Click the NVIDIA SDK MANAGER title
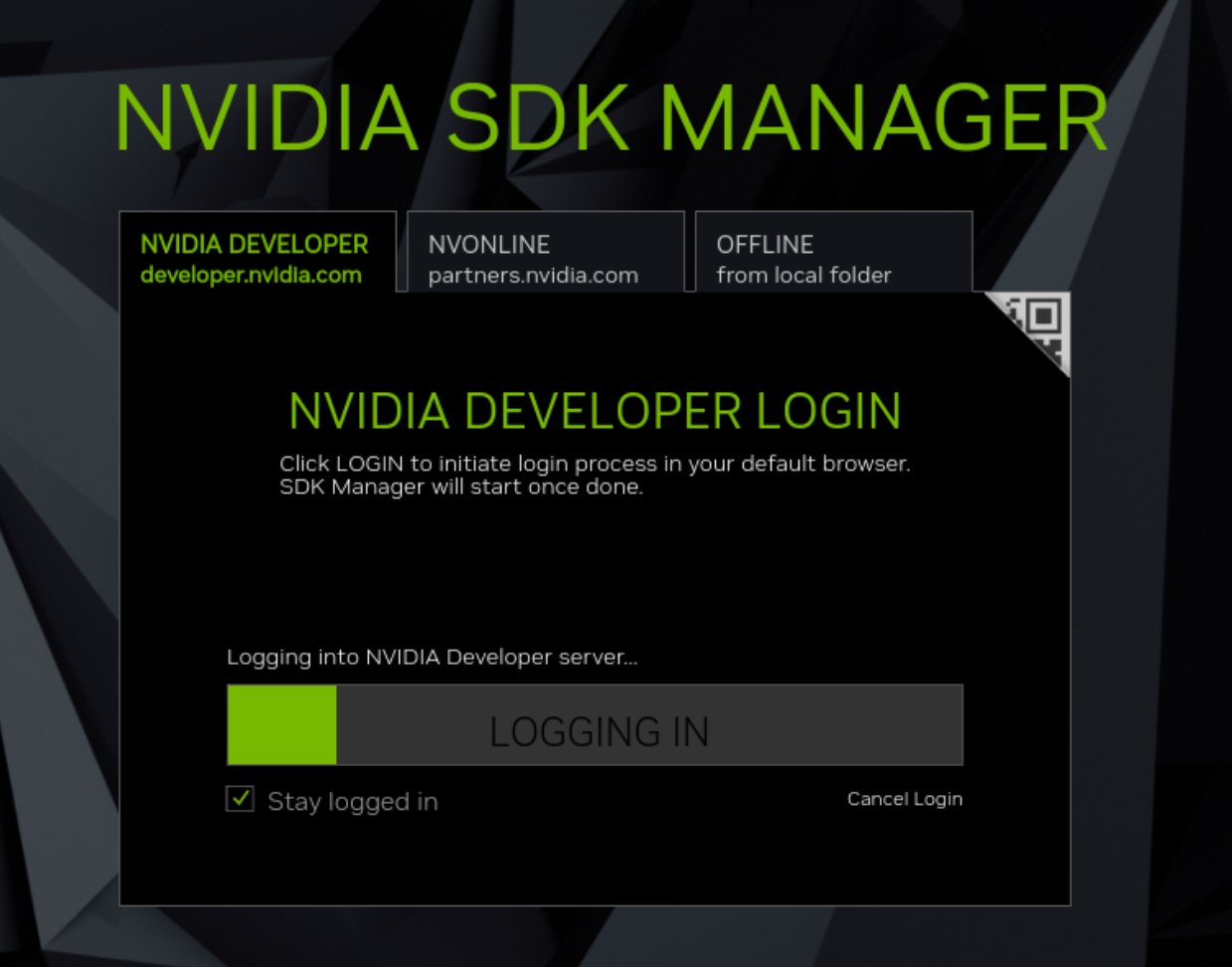This screenshot has width=1232, height=967. 613,117
